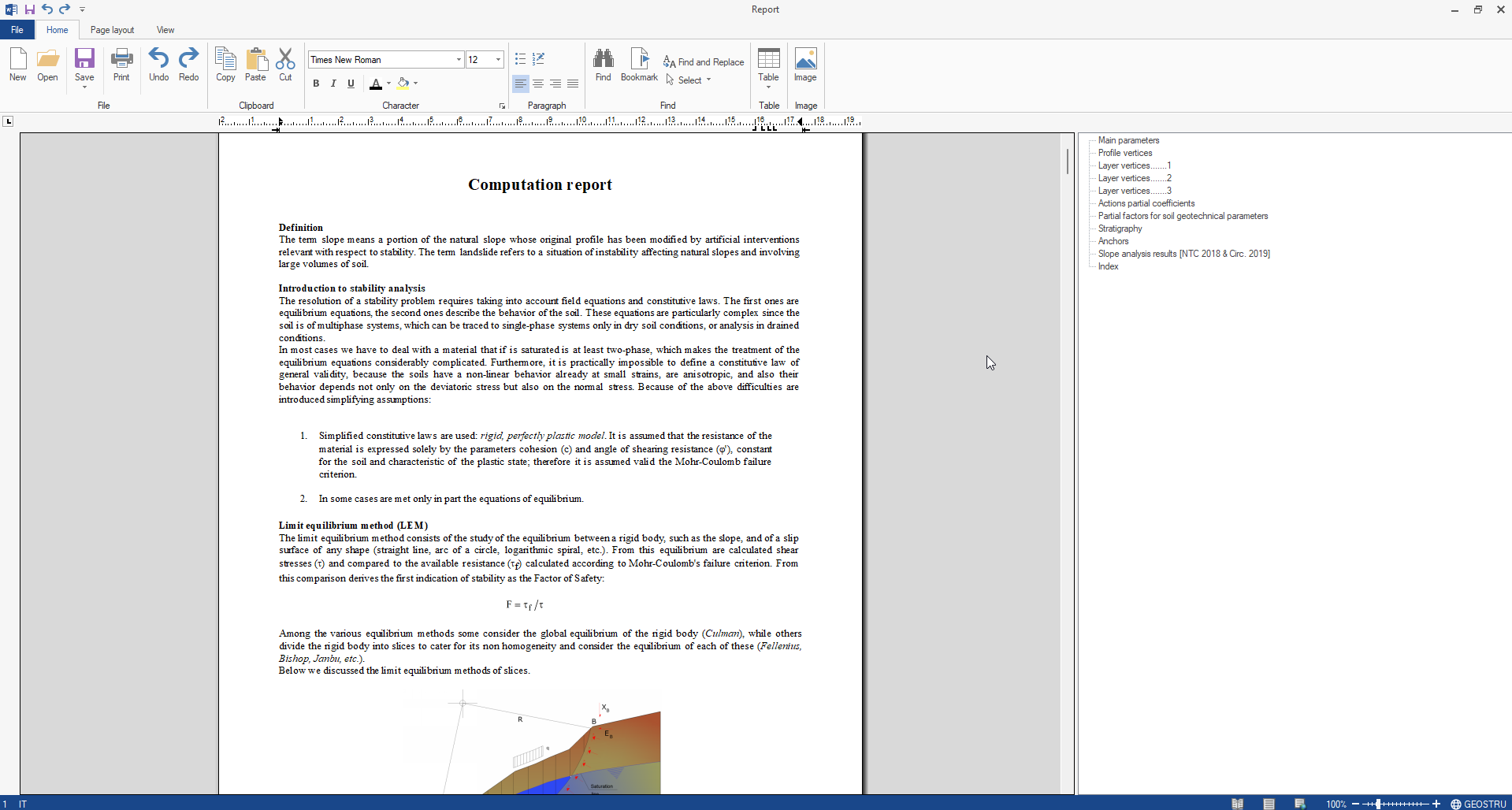Expand the Select dropdown in Find group

[x=708, y=80]
